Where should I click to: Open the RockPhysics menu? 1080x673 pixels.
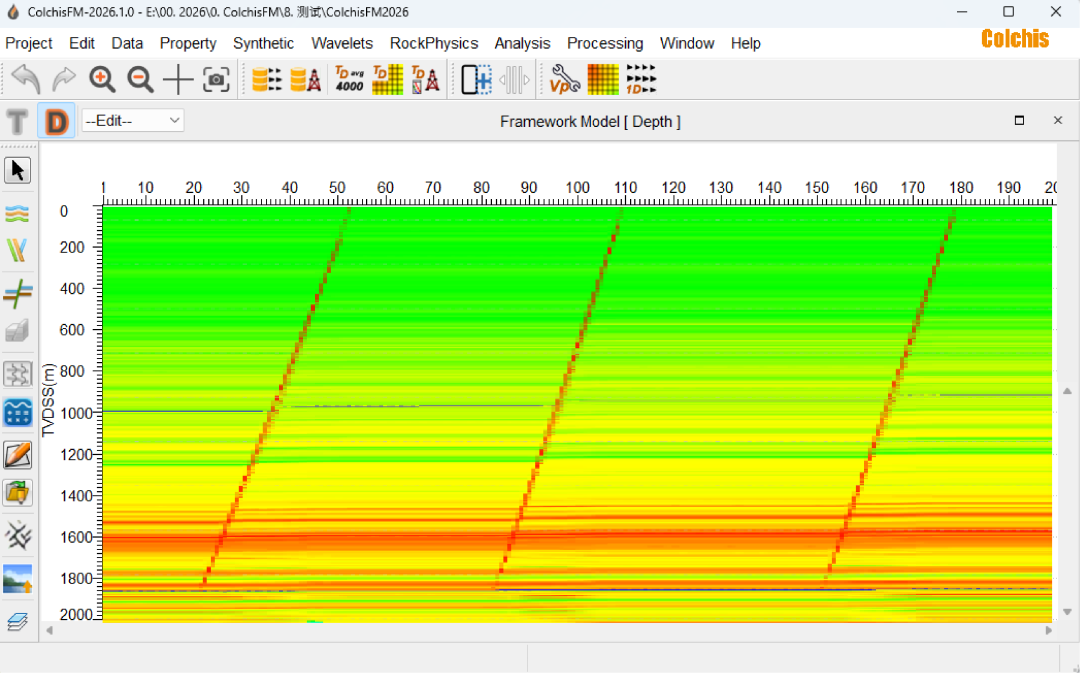pyautogui.click(x=434, y=43)
